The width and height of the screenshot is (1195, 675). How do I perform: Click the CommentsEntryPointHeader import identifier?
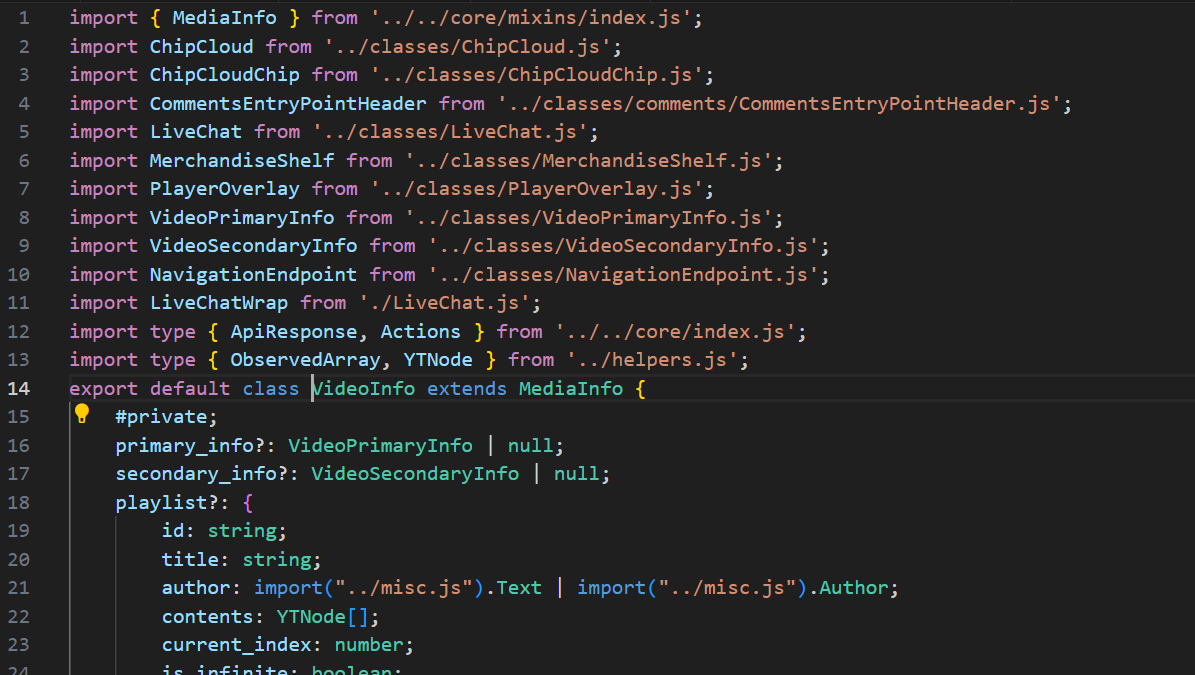point(288,103)
